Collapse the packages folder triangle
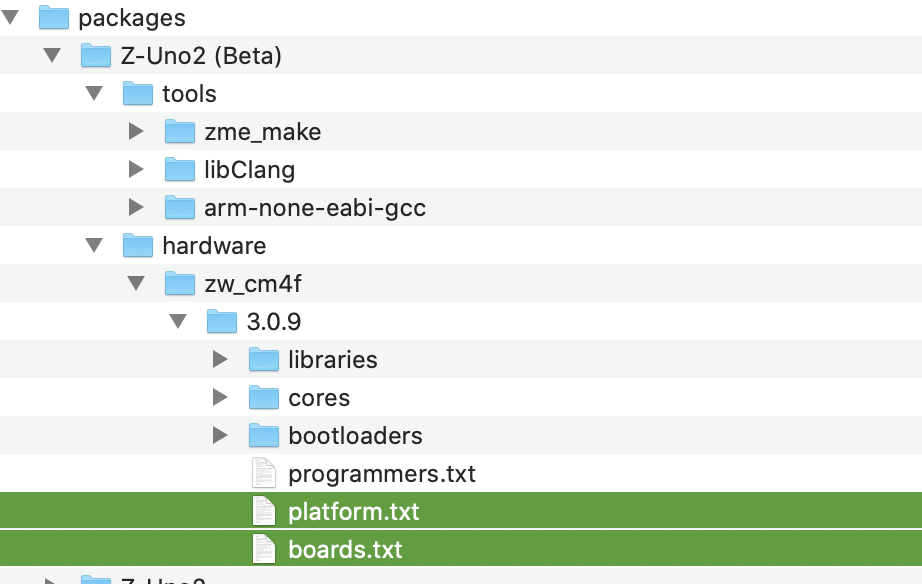Viewport: 922px width, 584px height. 11,18
